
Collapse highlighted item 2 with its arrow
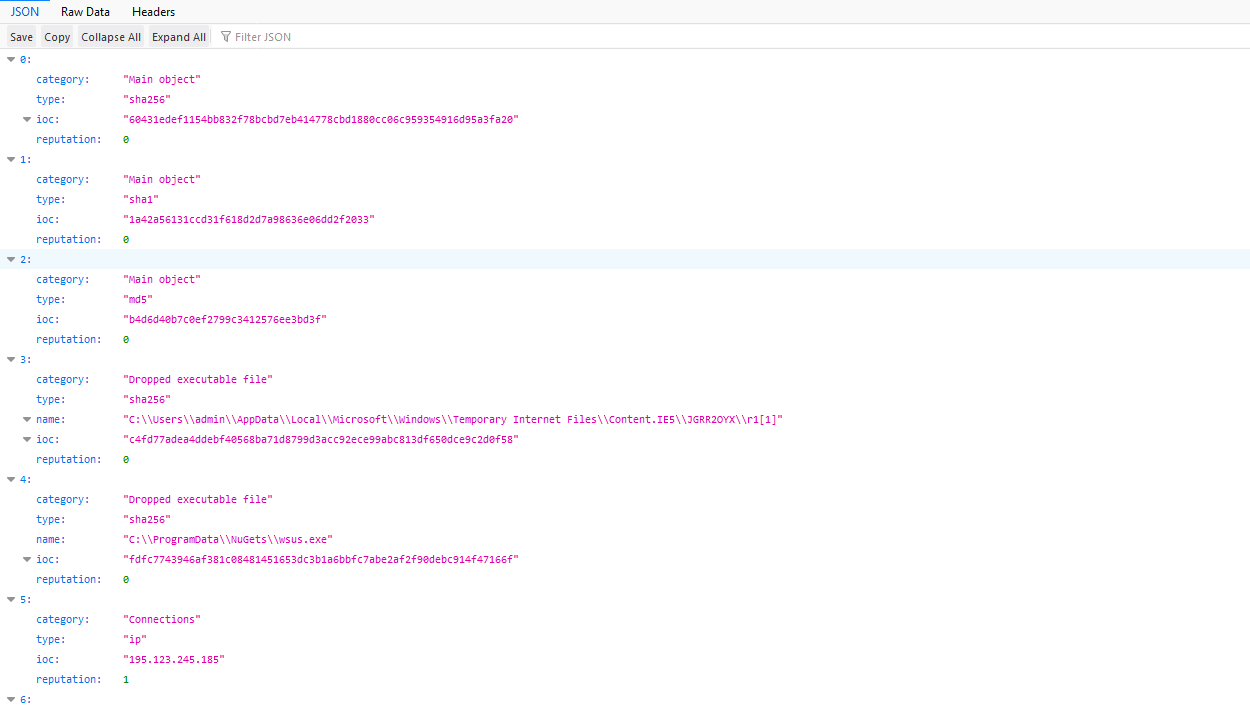11,260
